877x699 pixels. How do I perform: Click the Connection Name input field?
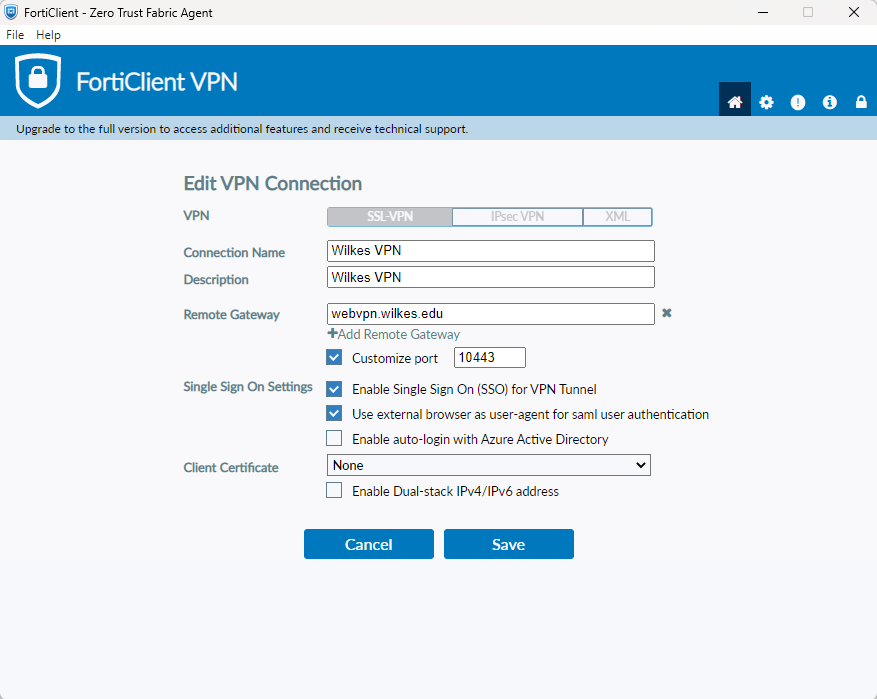(x=490, y=250)
